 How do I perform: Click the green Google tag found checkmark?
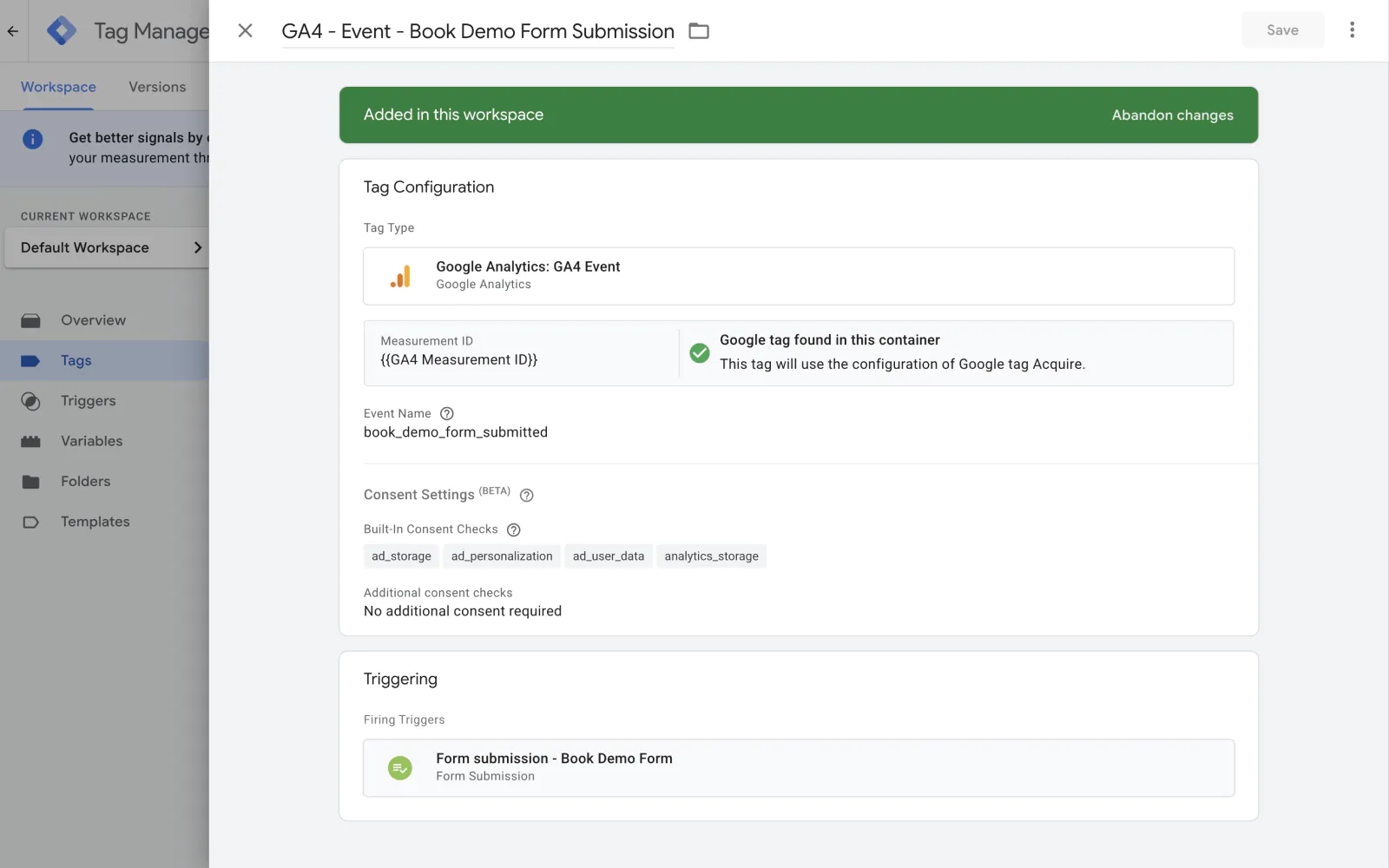coord(700,353)
